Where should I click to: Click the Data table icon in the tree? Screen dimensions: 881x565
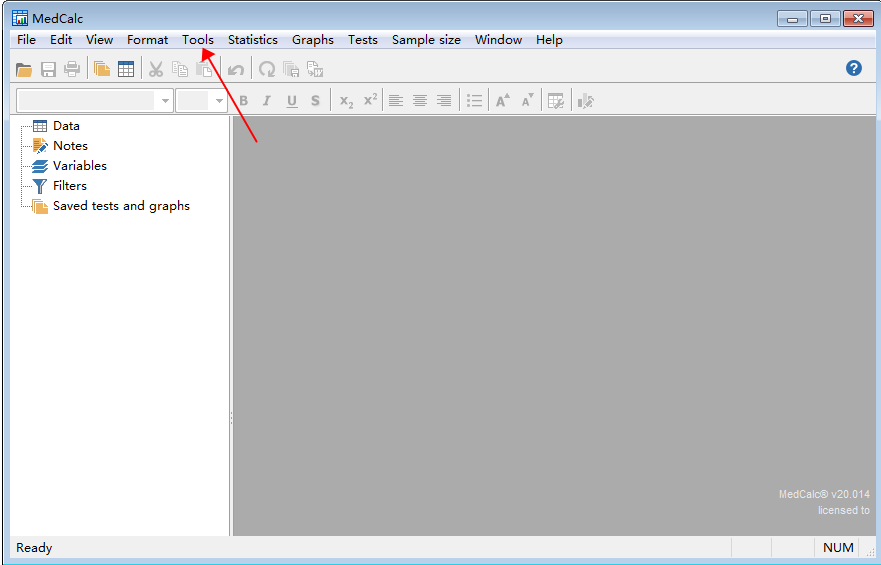tap(40, 126)
